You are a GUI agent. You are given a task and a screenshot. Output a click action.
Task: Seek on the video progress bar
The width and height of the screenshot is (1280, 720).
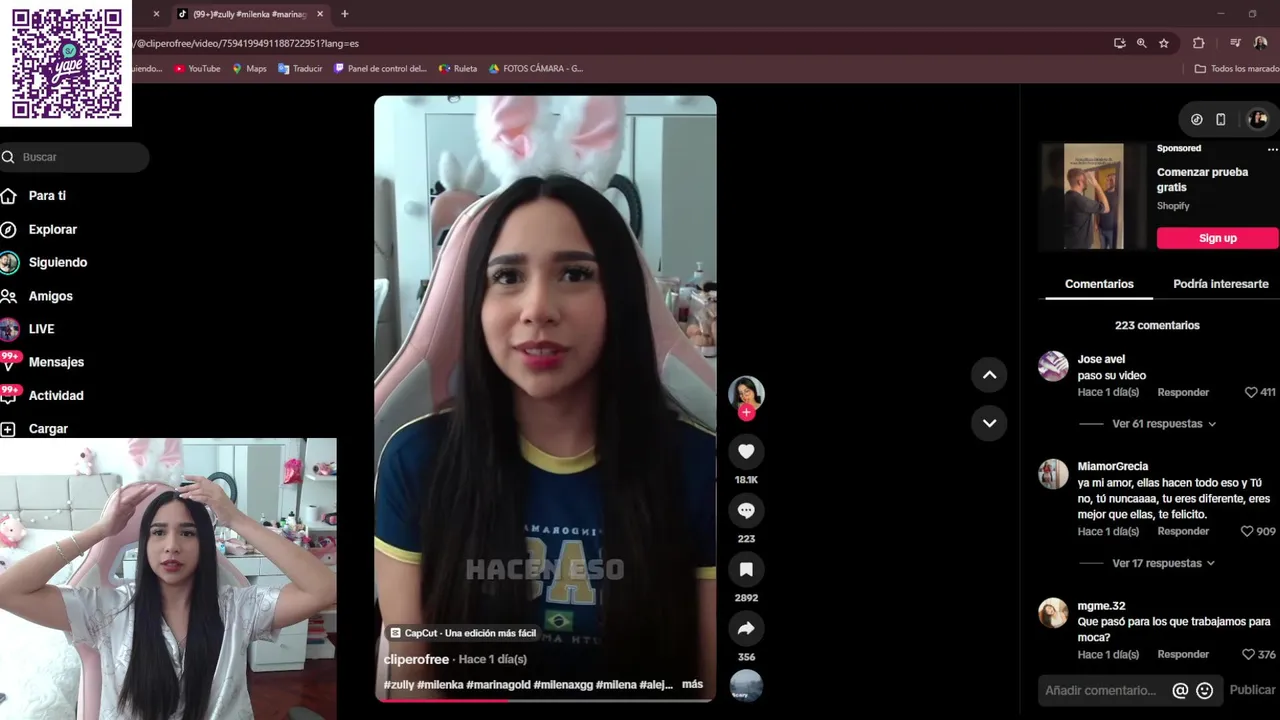coord(545,700)
